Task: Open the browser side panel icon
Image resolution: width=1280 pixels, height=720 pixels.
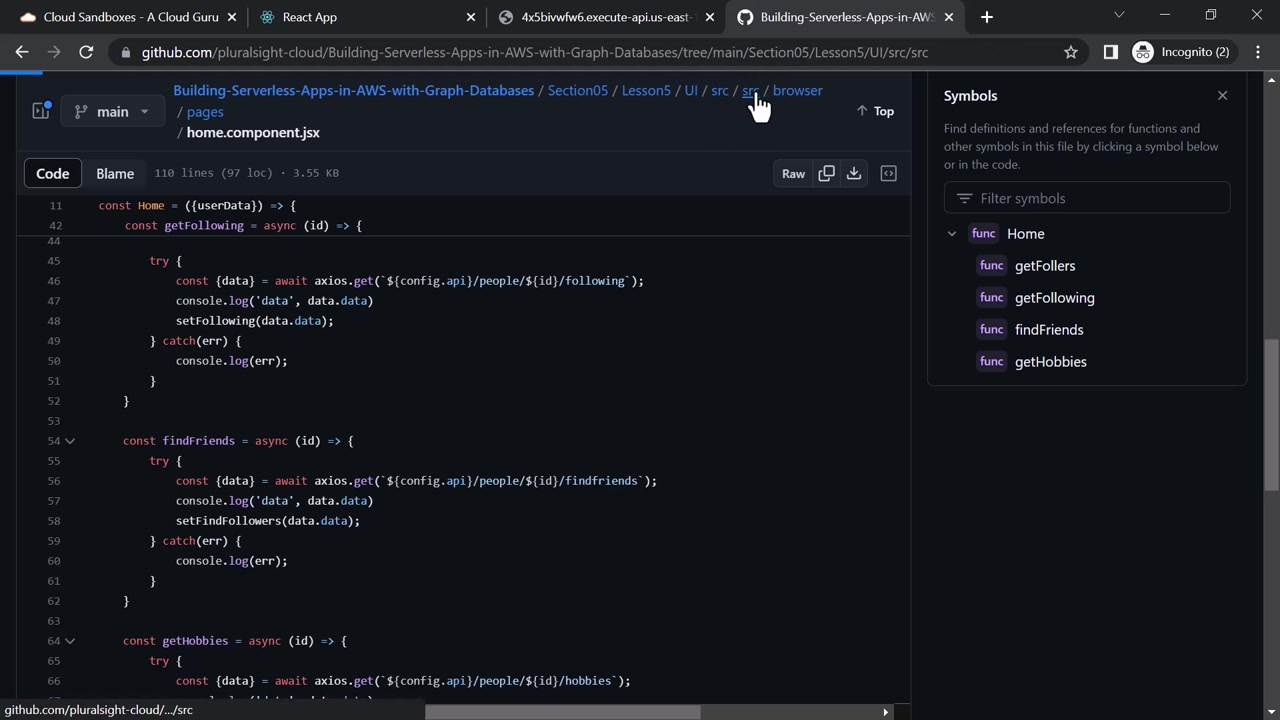Action: click(1110, 52)
